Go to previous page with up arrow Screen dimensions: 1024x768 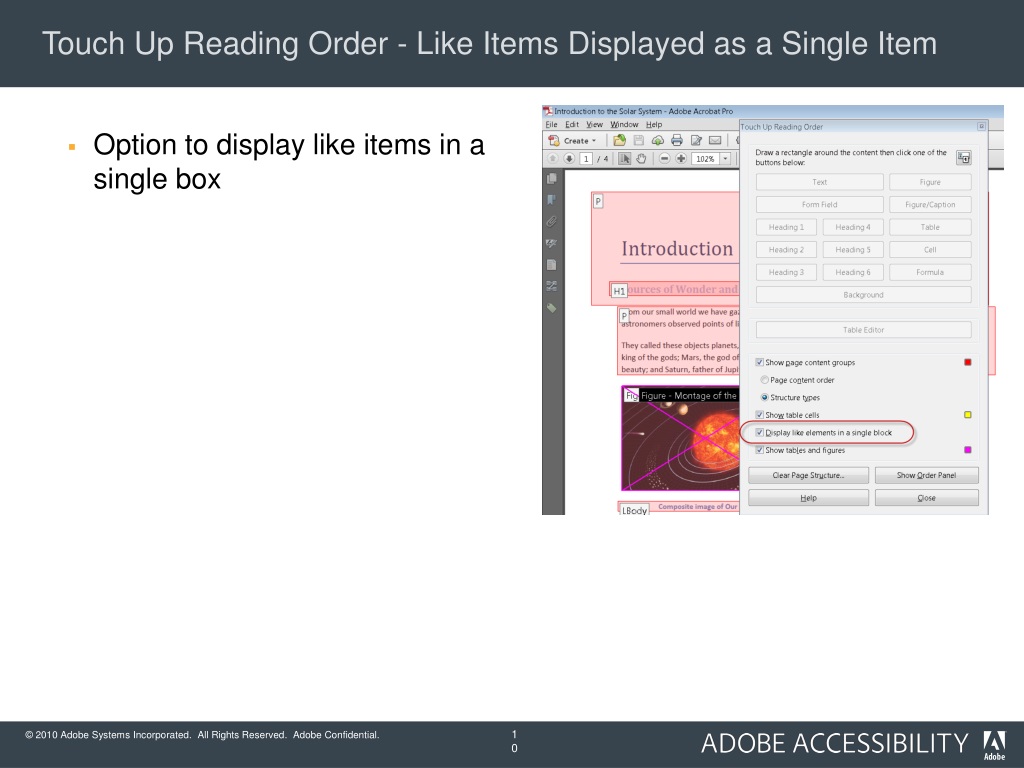coord(552,159)
